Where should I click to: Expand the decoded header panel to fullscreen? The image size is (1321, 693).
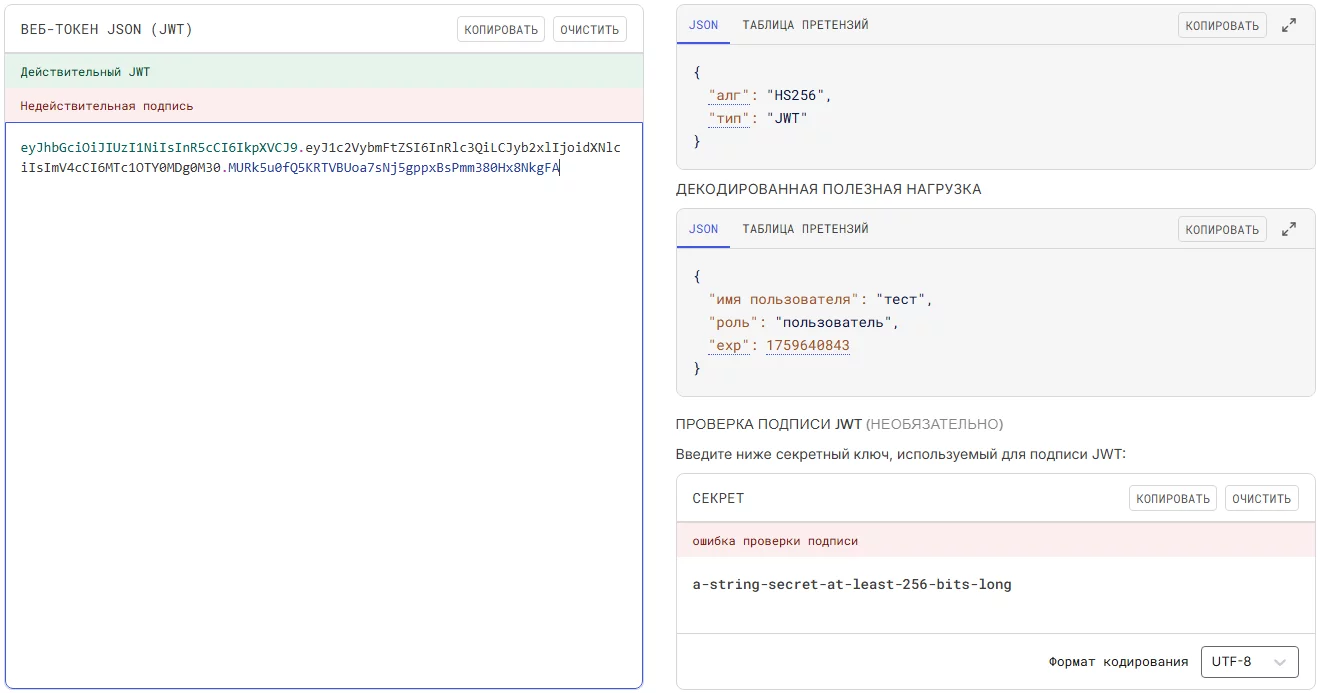(1289, 25)
